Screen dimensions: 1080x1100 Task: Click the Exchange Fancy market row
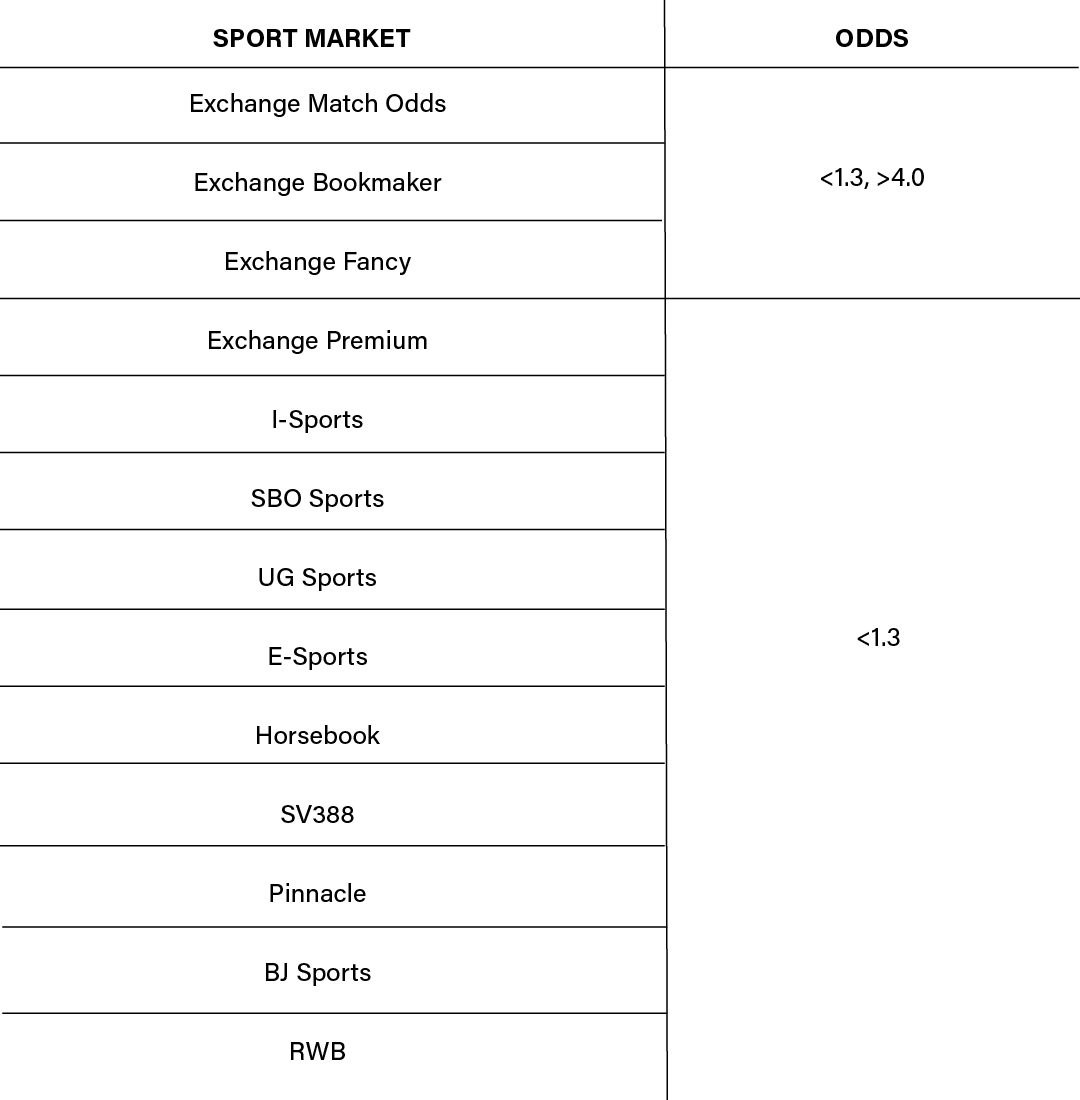[x=317, y=262]
